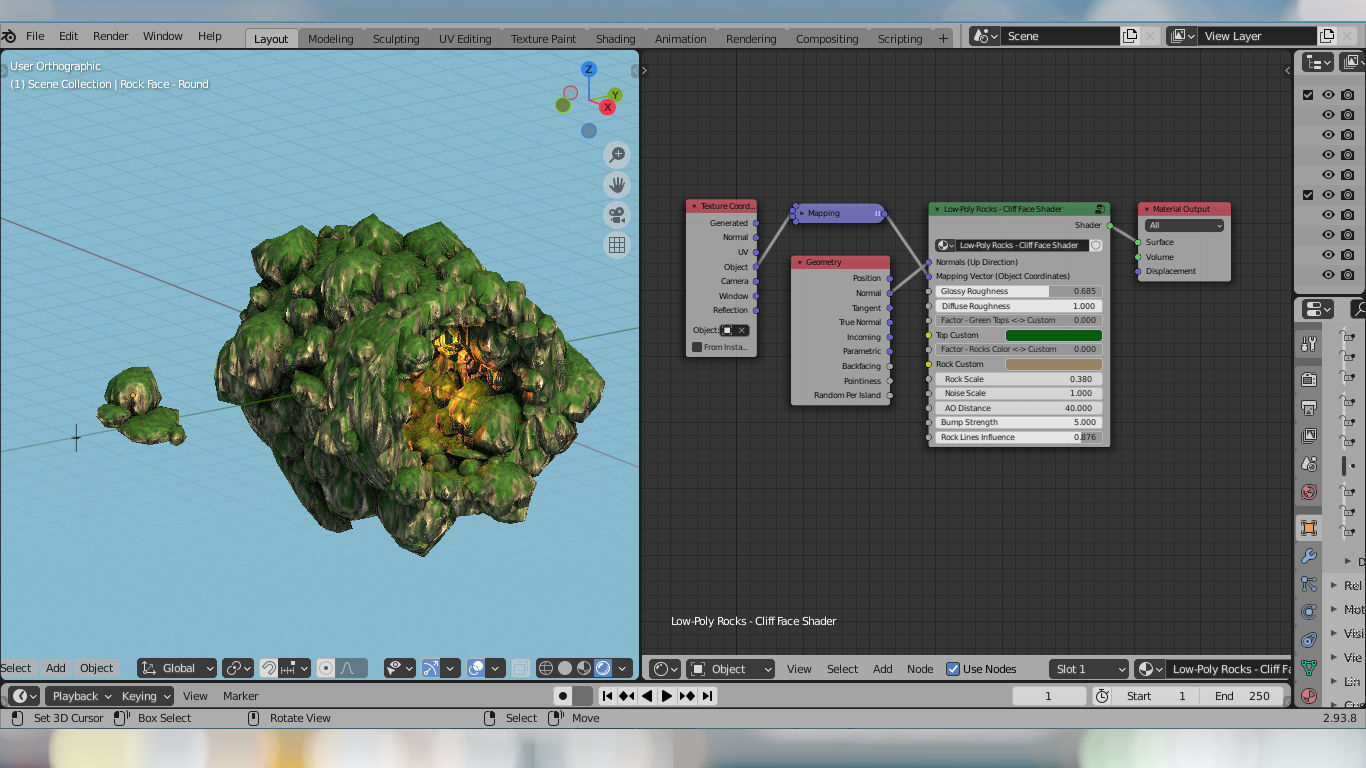This screenshot has height=768, width=1366.
Task: Switch to the Scripting workspace tab
Action: click(x=900, y=39)
